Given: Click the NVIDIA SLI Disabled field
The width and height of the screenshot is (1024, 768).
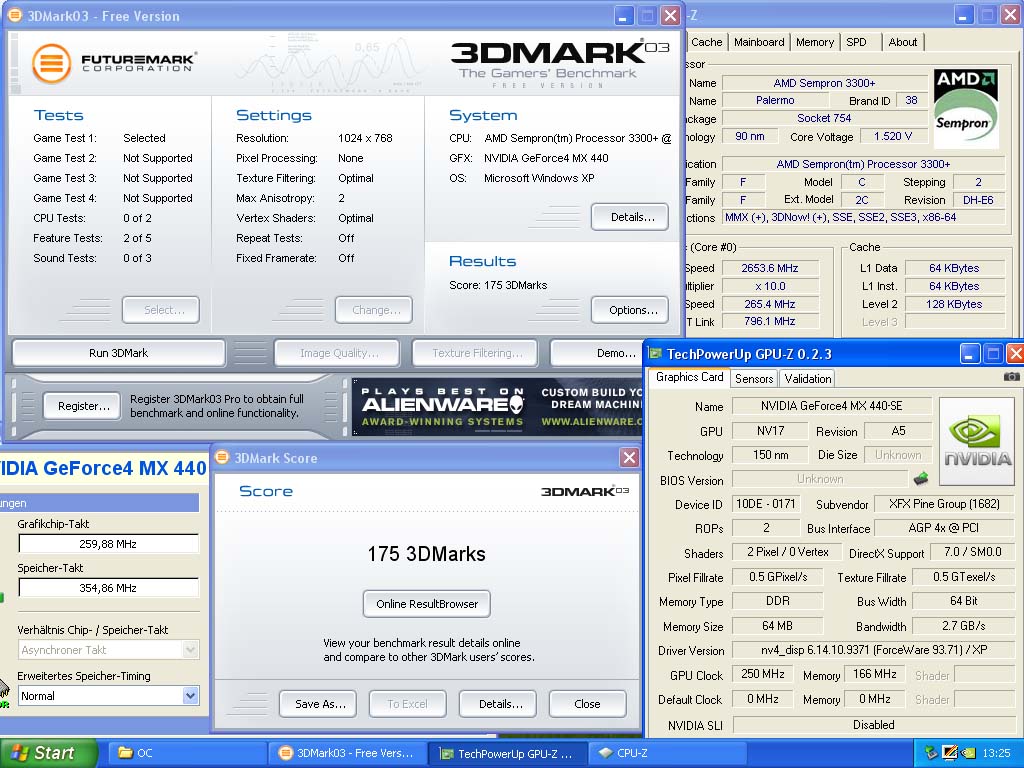Looking at the screenshot, I should tap(874, 724).
